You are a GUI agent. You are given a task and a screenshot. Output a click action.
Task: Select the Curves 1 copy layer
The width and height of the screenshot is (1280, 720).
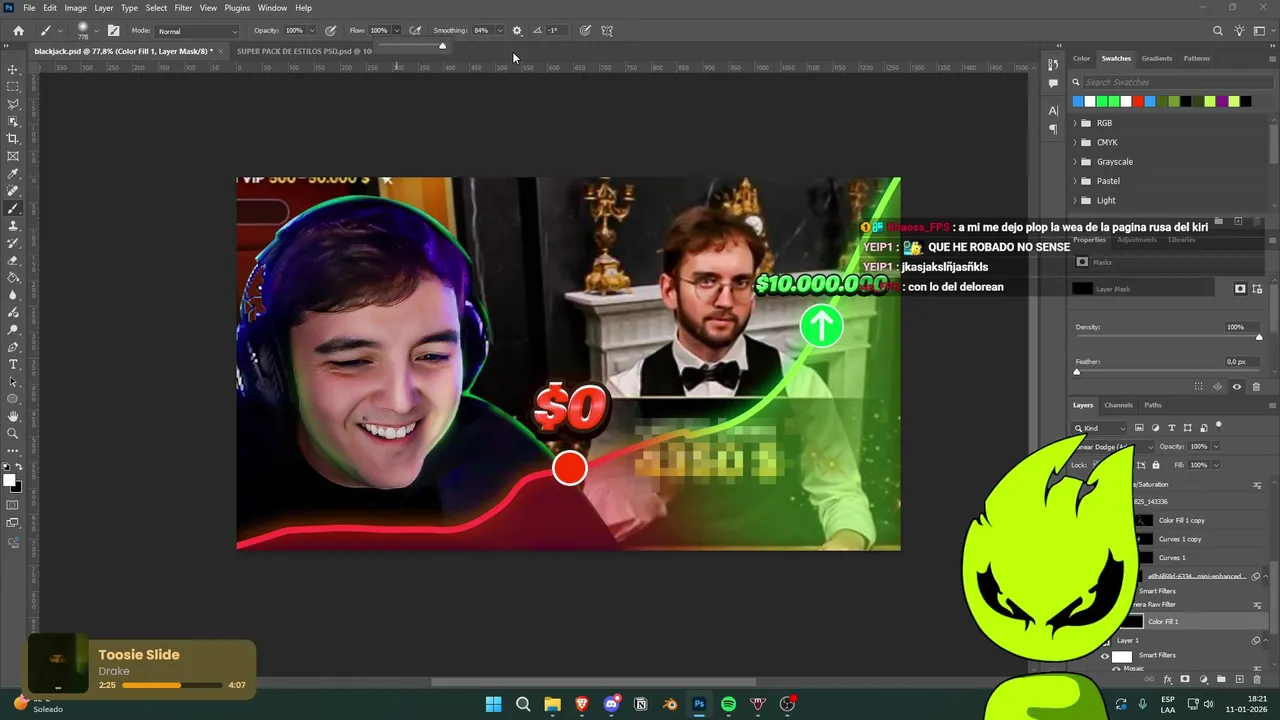1180,539
